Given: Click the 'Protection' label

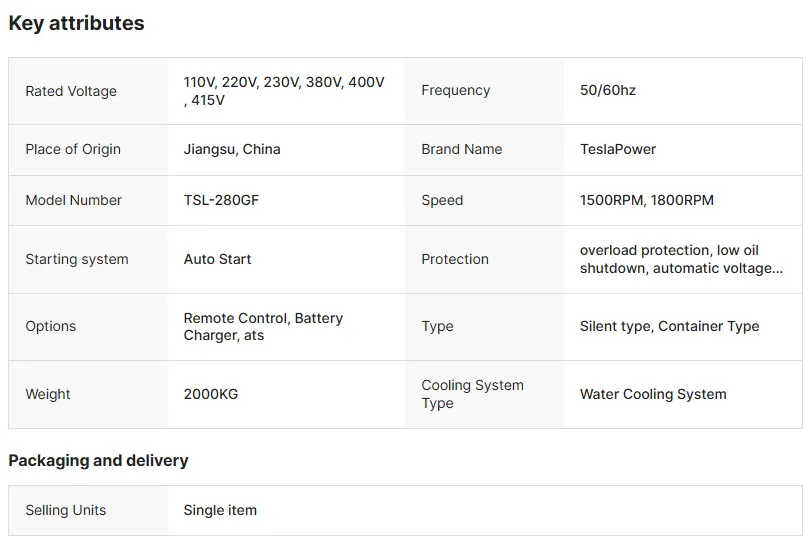Looking at the screenshot, I should 455,259.
